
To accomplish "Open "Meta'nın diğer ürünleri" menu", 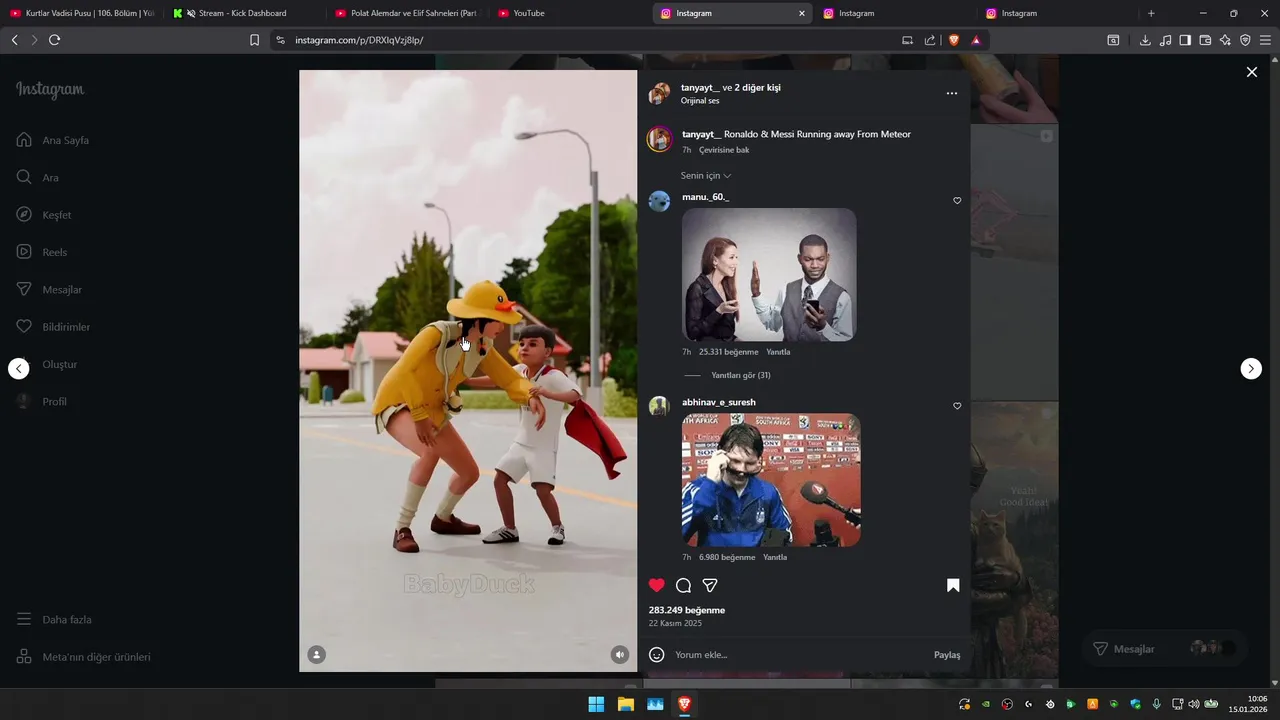I will coord(84,657).
